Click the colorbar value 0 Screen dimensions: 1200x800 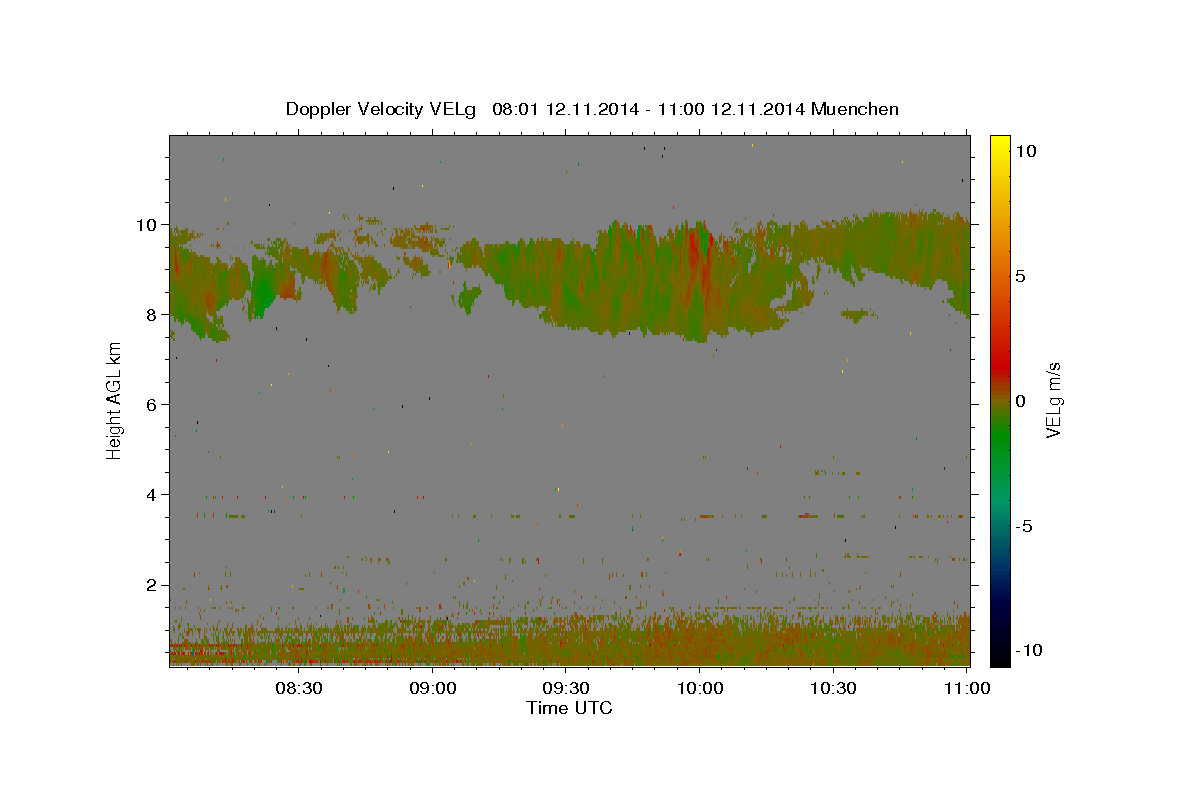[1020, 400]
